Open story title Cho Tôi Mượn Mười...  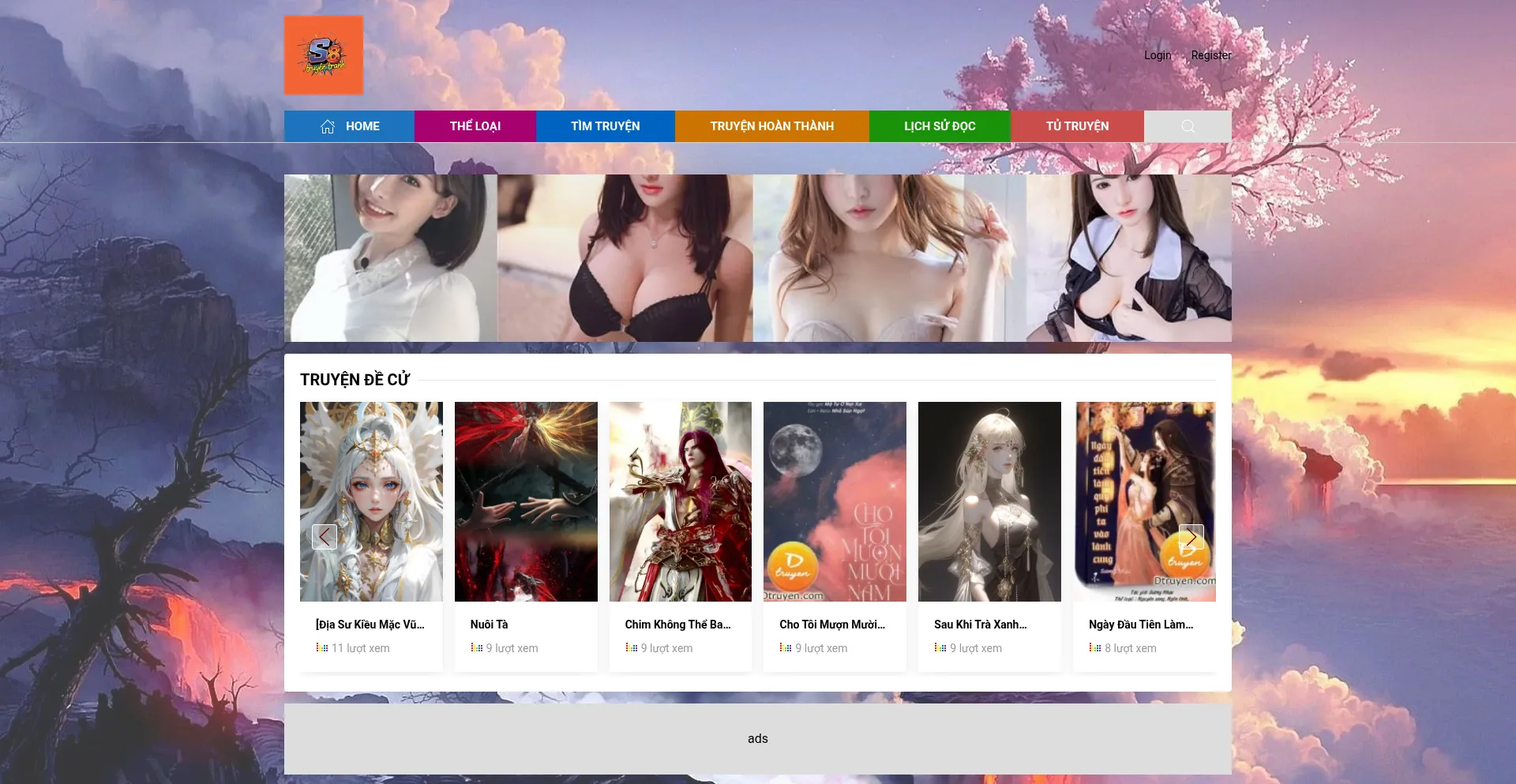832,625
